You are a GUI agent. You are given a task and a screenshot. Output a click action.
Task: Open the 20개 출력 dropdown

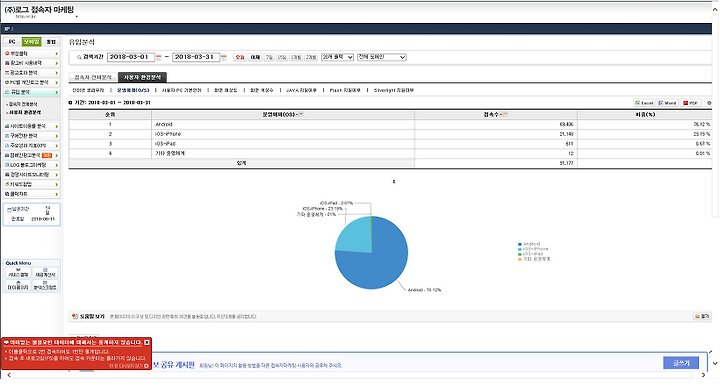(x=337, y=57)
